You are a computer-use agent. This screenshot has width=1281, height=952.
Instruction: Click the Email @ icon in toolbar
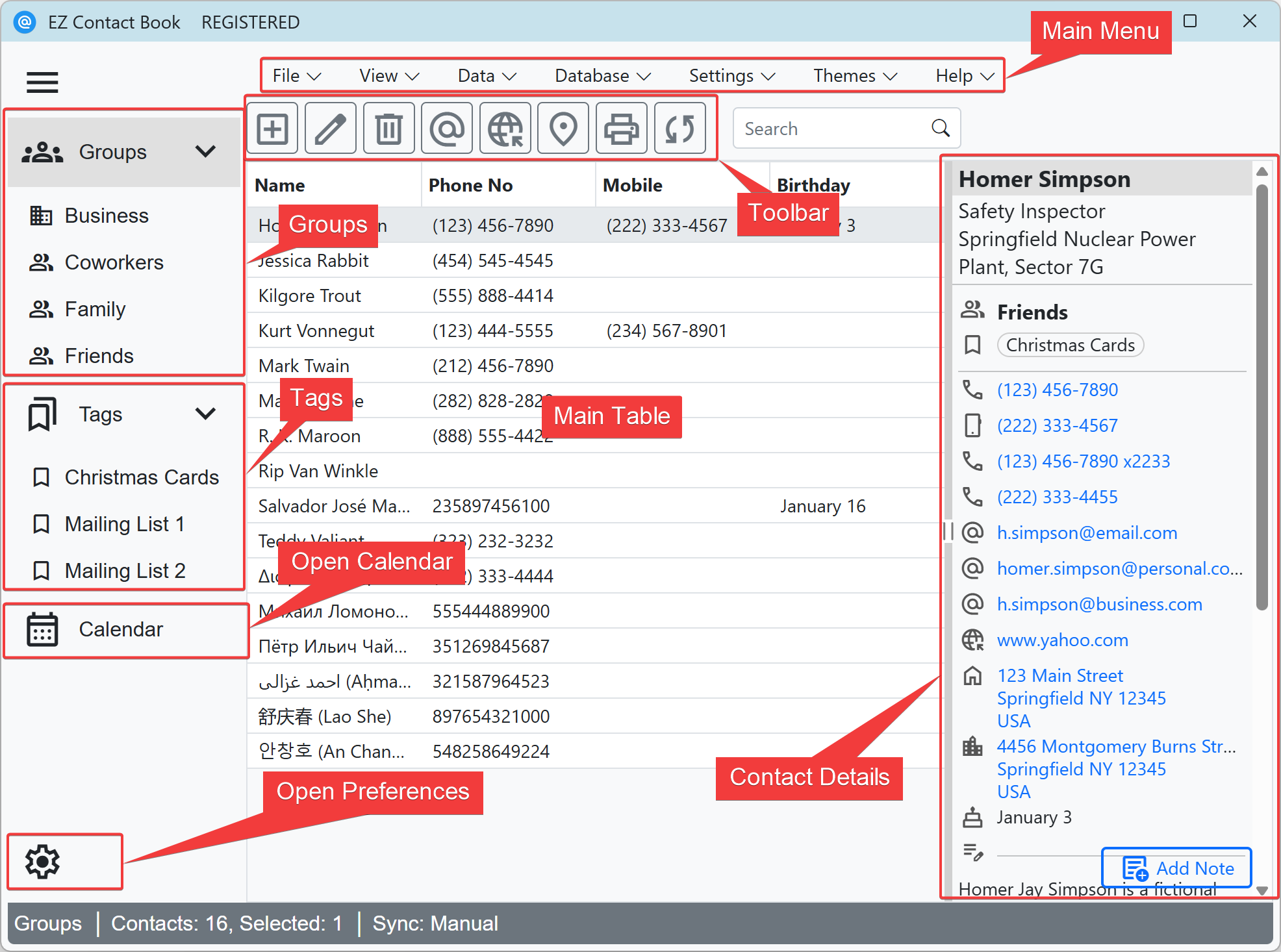(447, 128)
